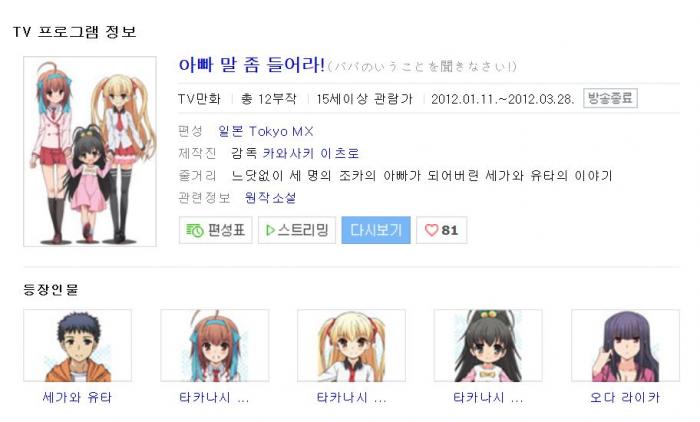Viewport: 700px width, 422px height.
Task: Open the title link 아빠 말 좀 들어라!
Action: click(x=251, y=65)
